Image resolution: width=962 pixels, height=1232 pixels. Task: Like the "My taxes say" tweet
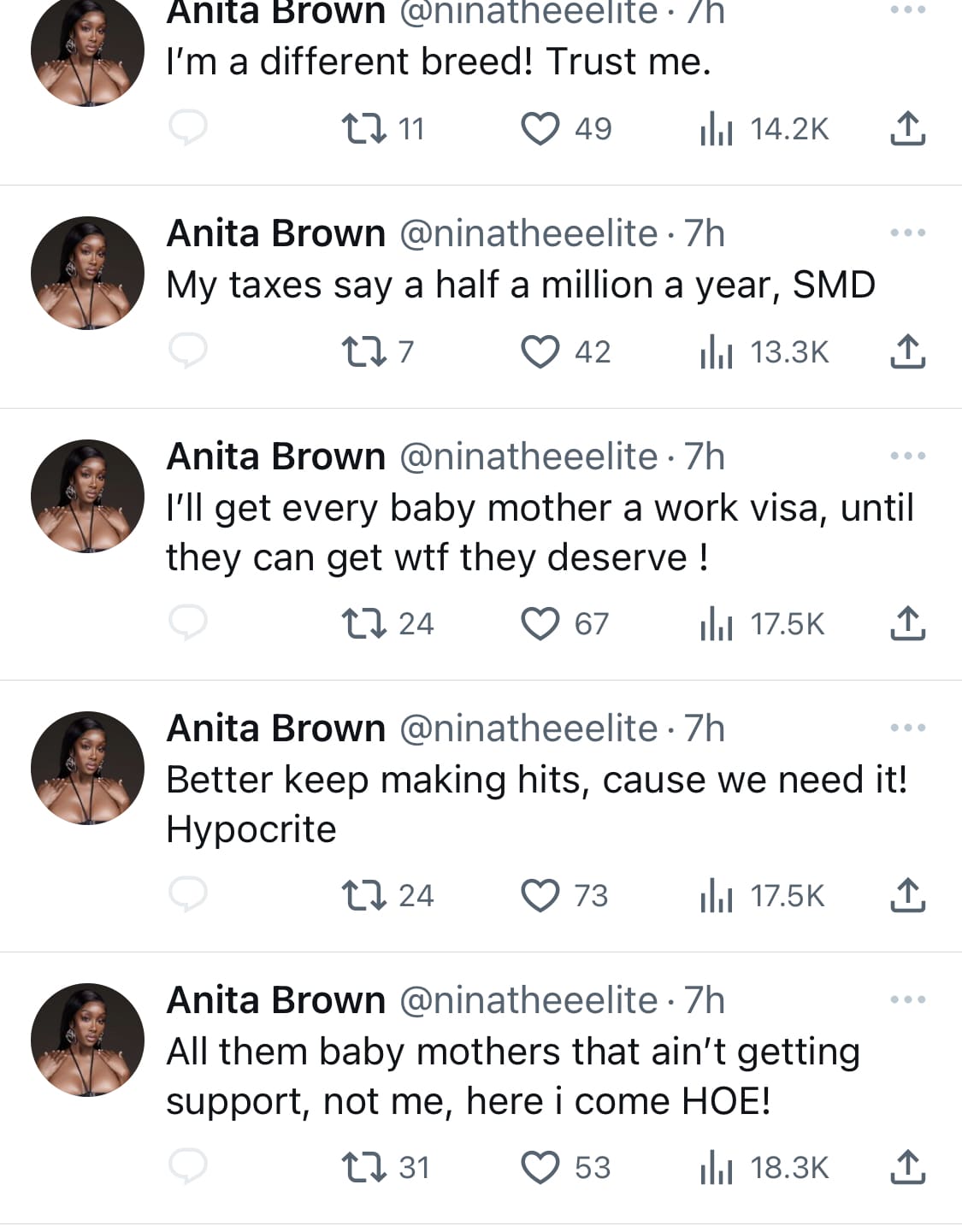coord(540,351)
